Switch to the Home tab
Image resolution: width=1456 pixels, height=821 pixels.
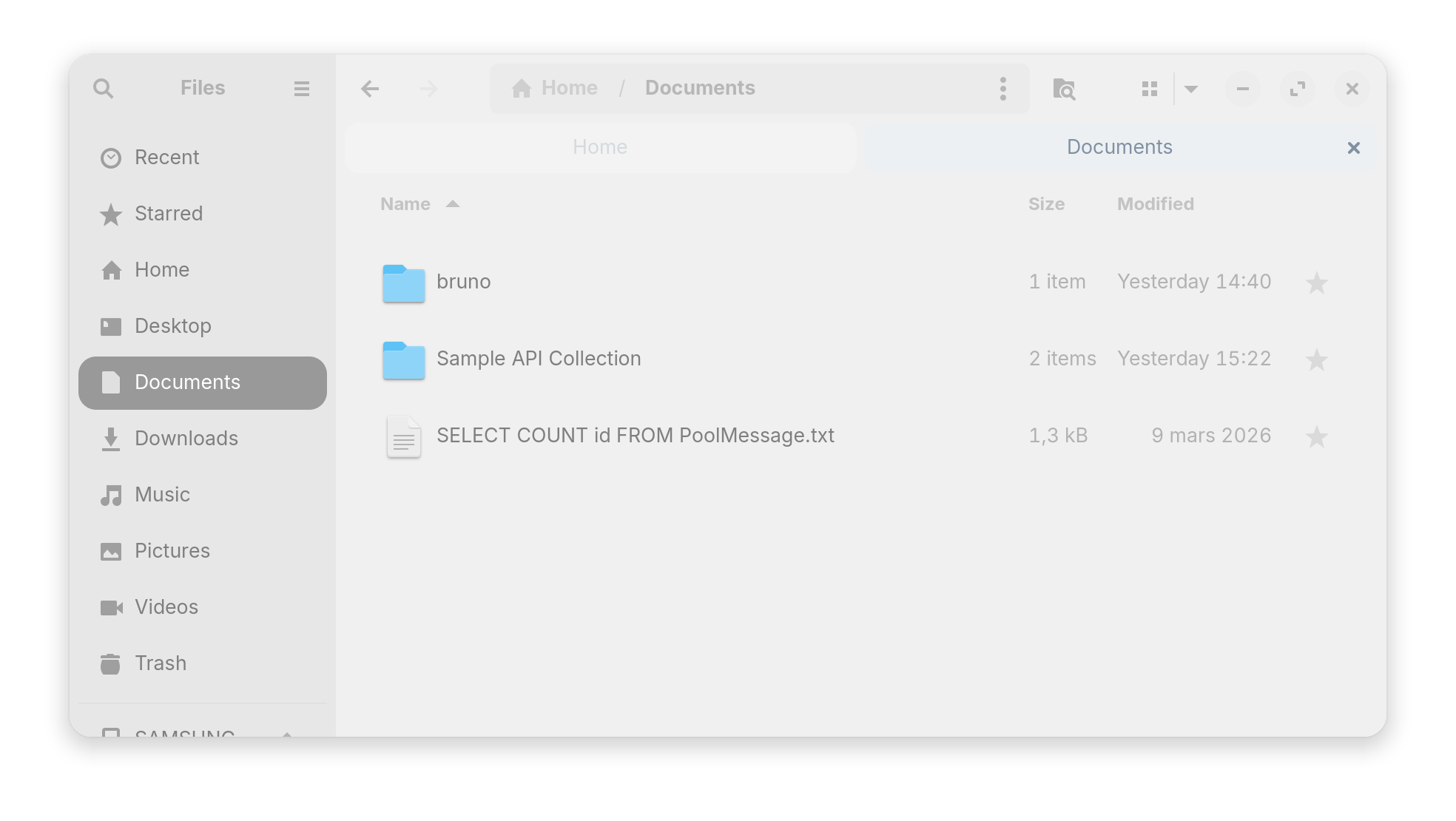pyautogui.click(x=600, y=147)
